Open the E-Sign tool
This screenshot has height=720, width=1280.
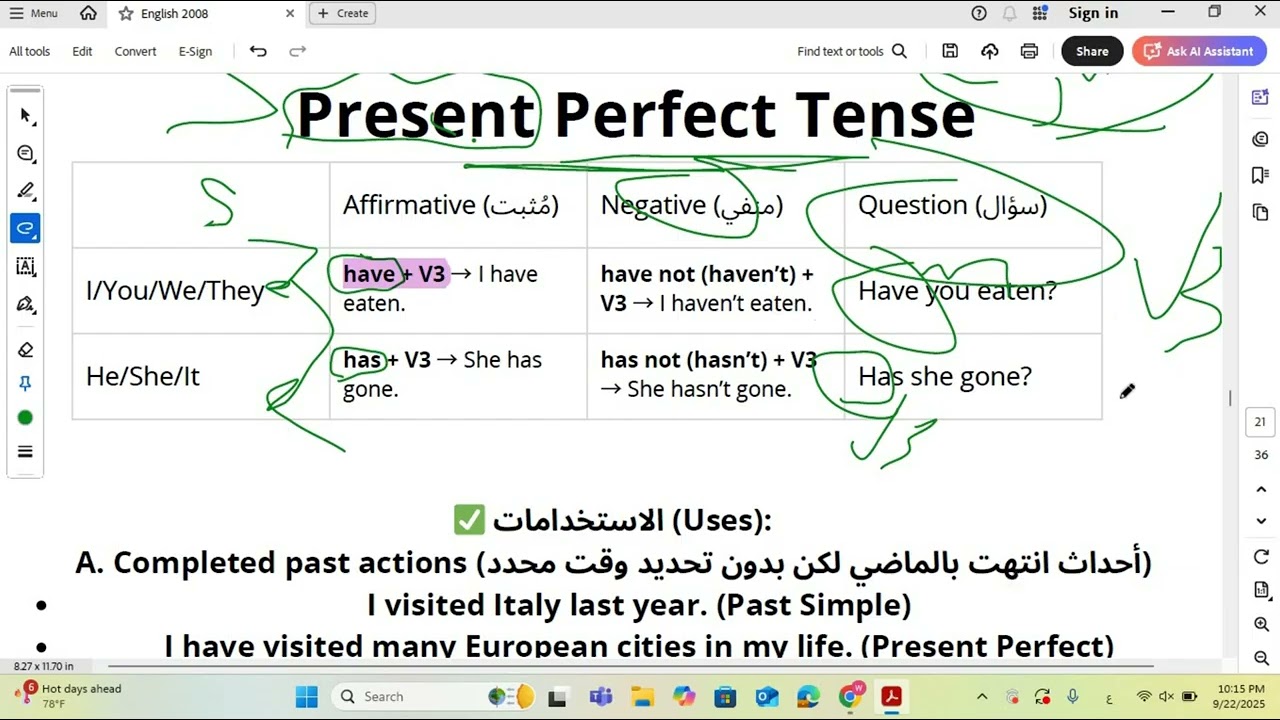195,51
